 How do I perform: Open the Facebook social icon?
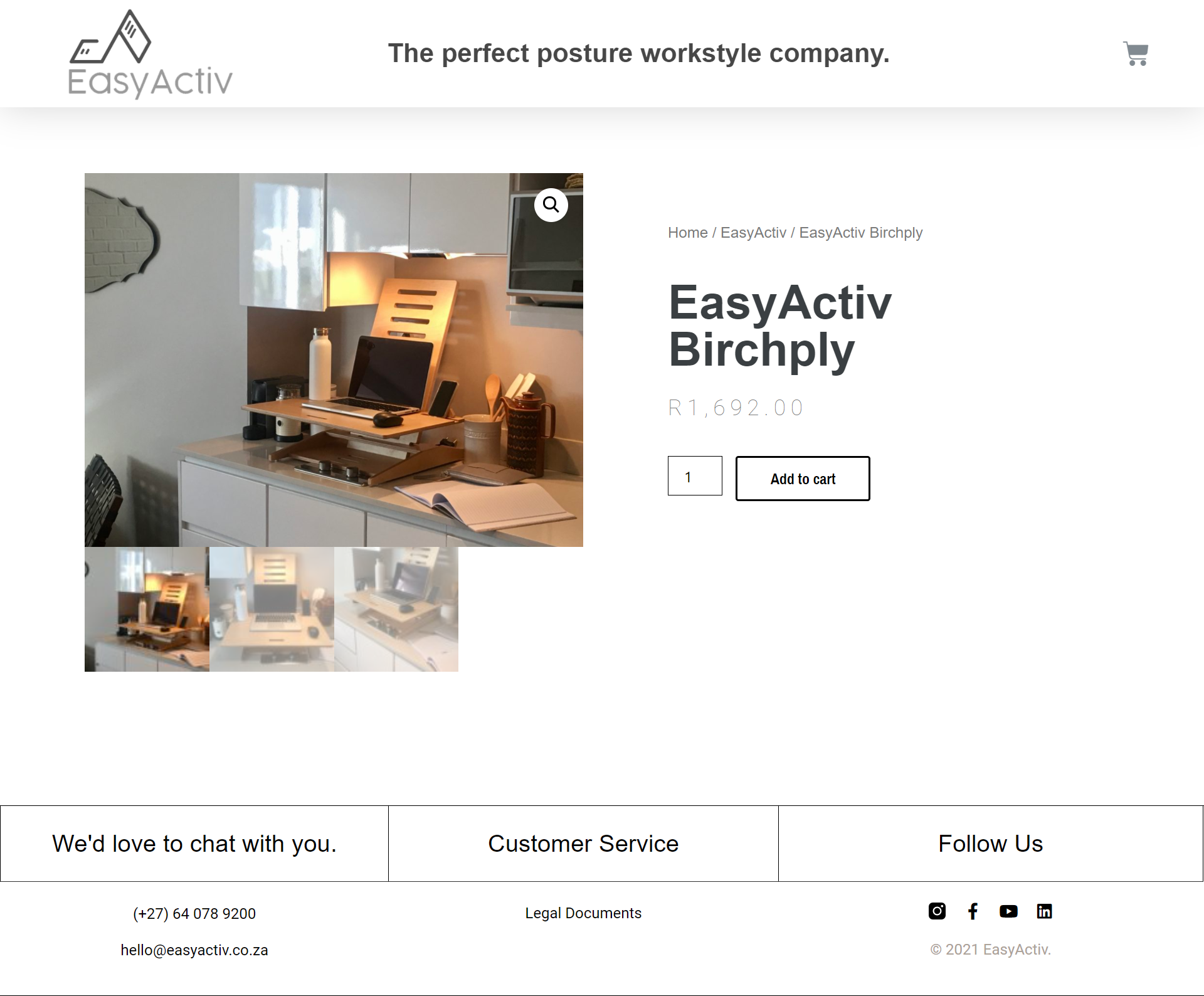[973, 911]
